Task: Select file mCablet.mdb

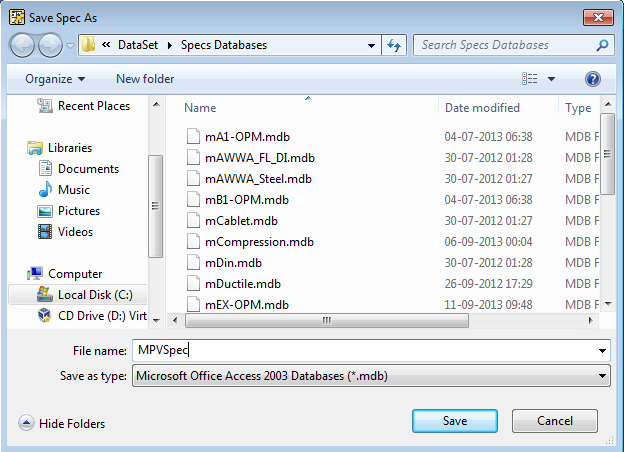Action: [241, 221]
